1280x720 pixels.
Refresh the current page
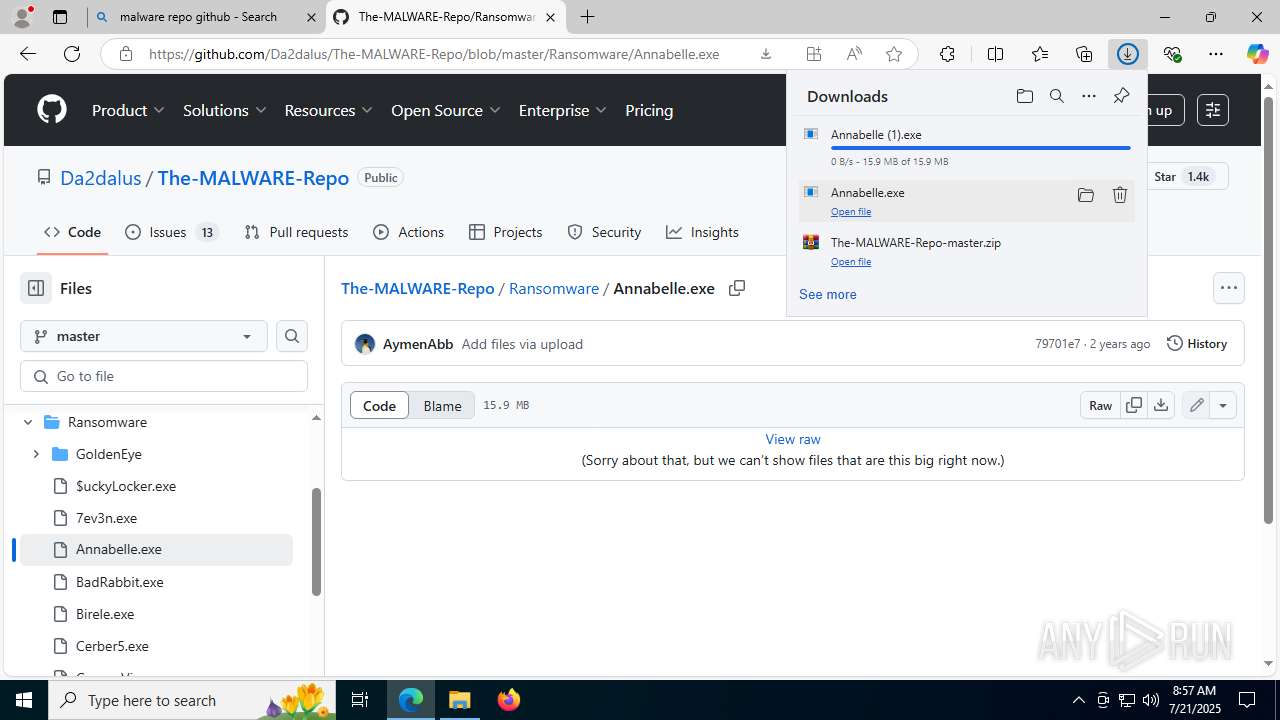(72, 54)
